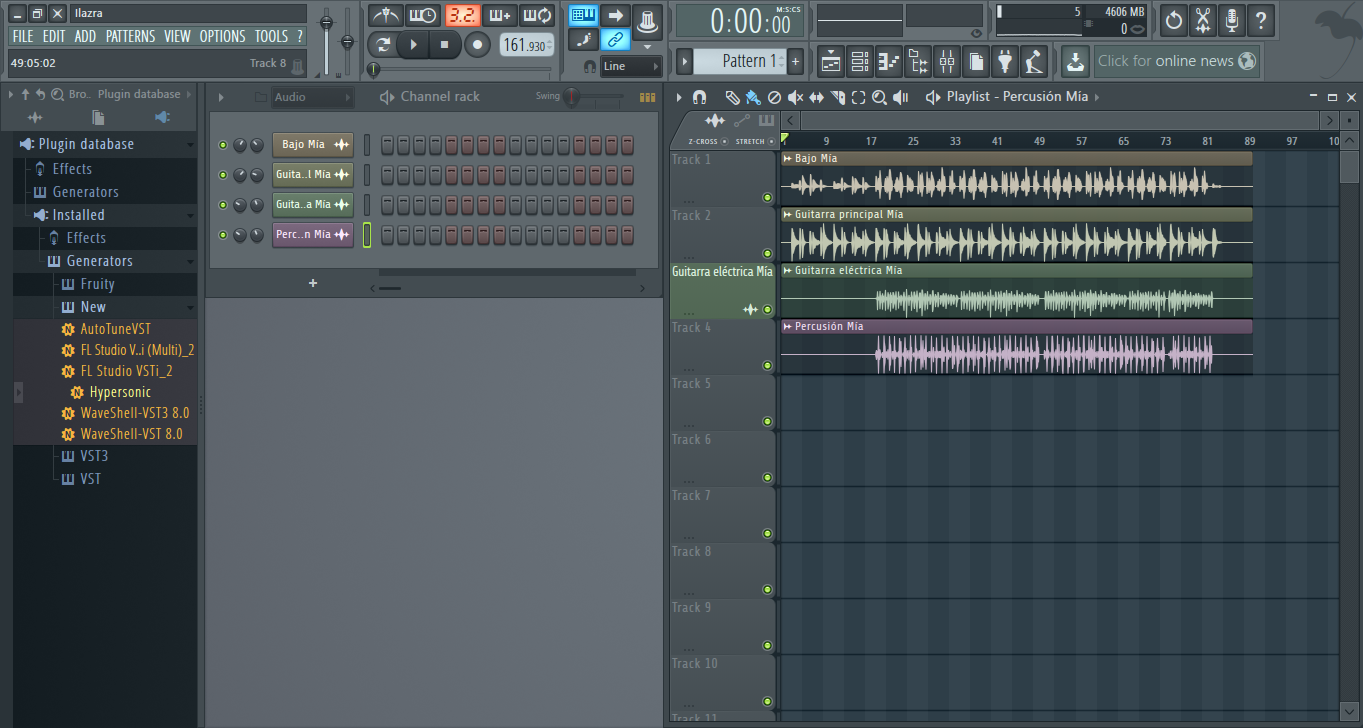Toggle the recording countdown 3.2. button

pyautogui.click(x=462, y=15)
